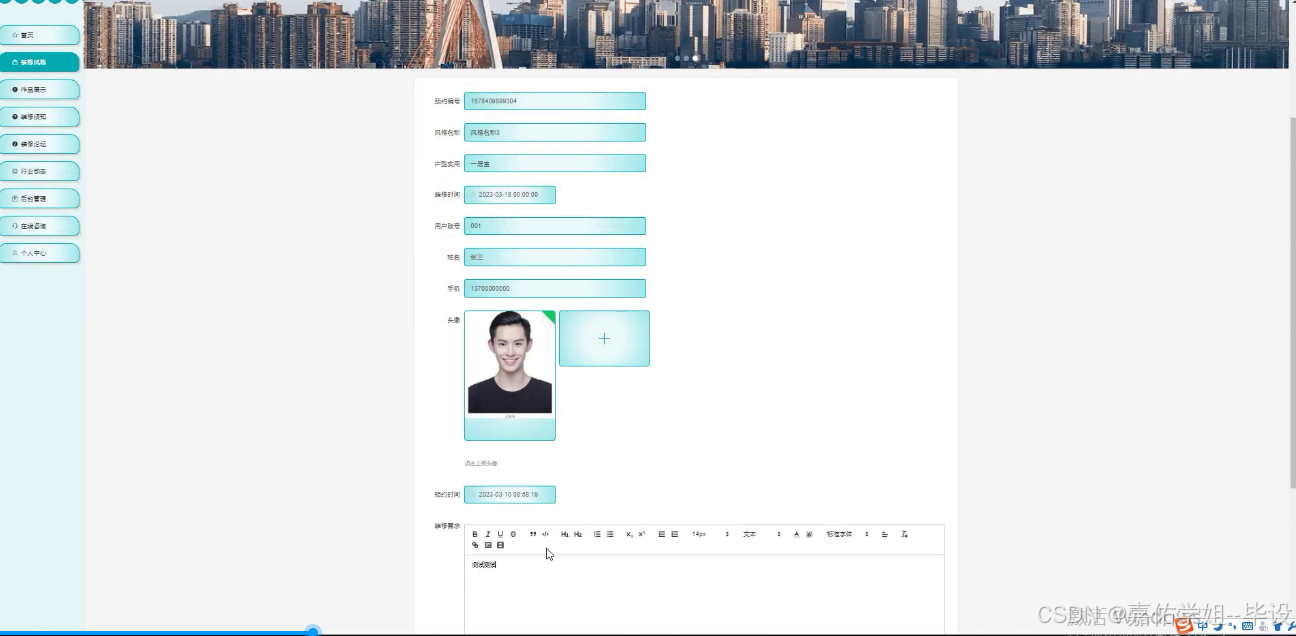
Task: Click the plus box to upload avatar
Action: pyautogui.click(x=604, y=338)
